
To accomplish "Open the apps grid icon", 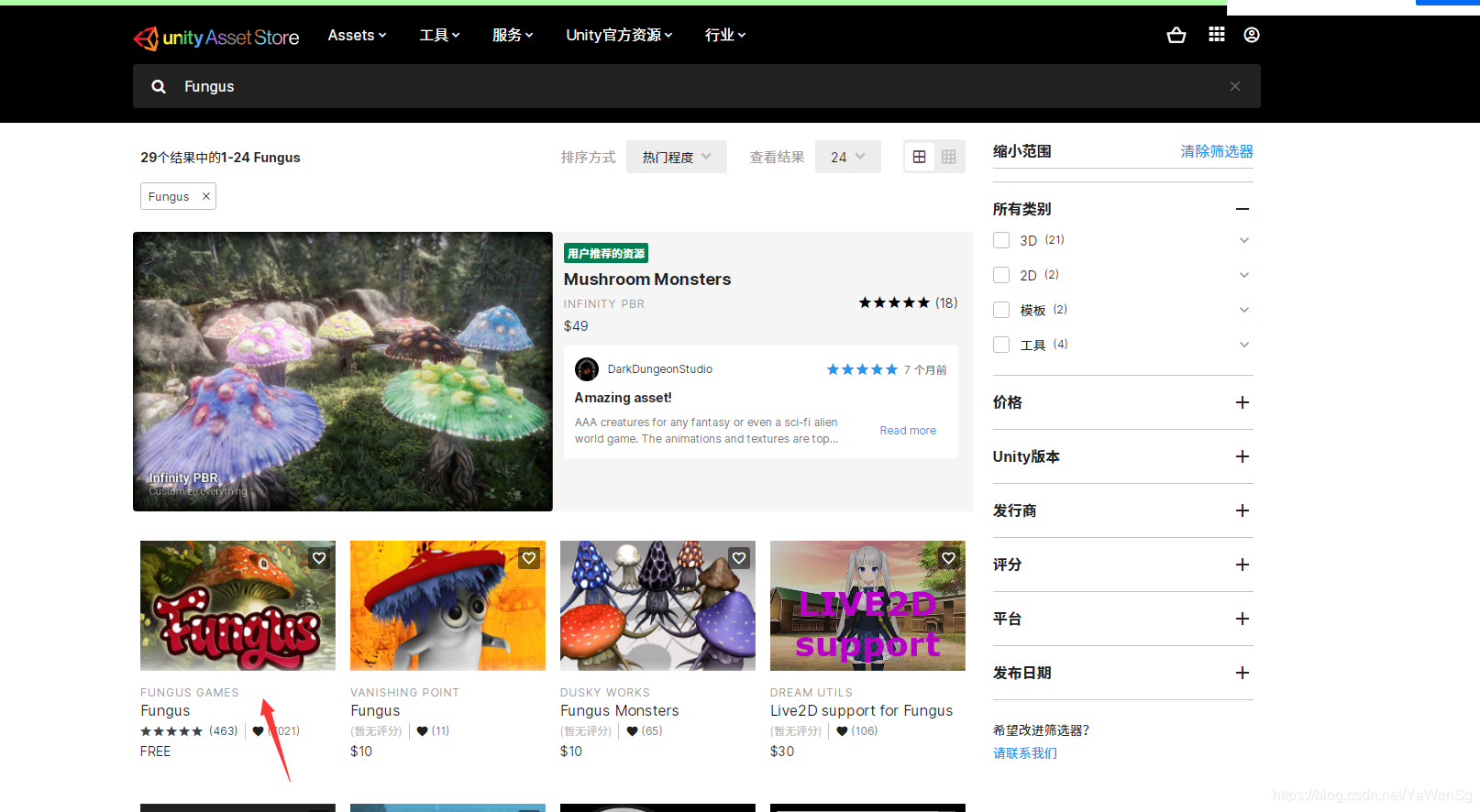I will tap(1217, 35).
